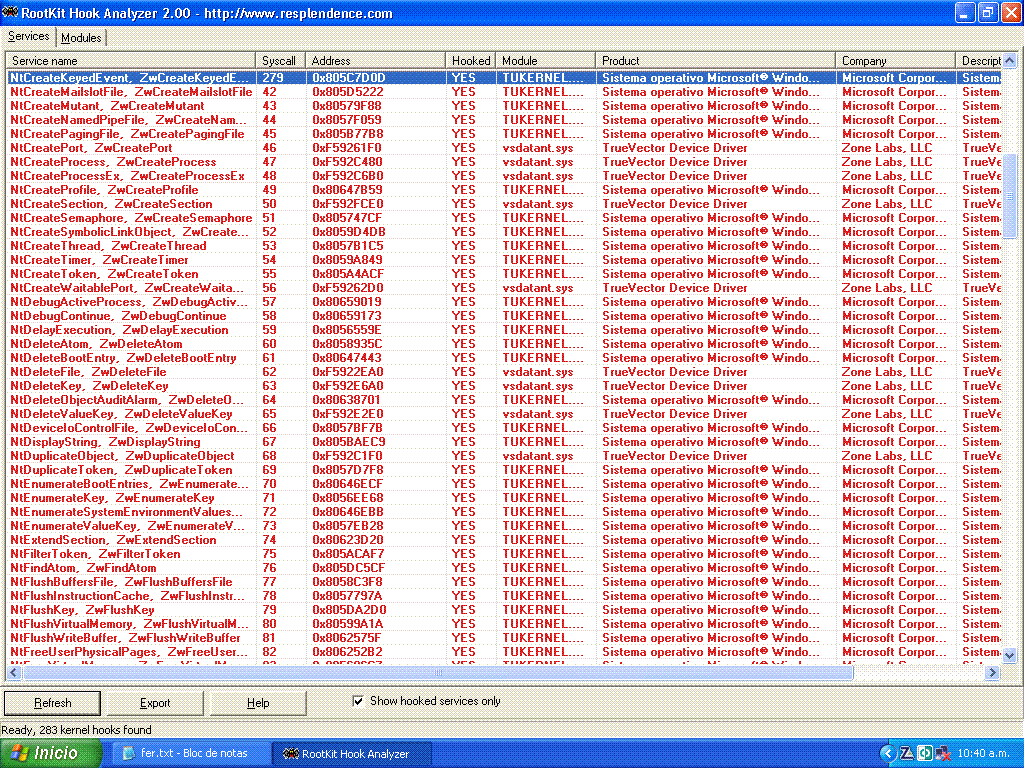Select the NtDeleteFile, ZwDeleteFile row
This screenshot has width=1024, height=768.
pyautogui.click(x=504, y=372)
